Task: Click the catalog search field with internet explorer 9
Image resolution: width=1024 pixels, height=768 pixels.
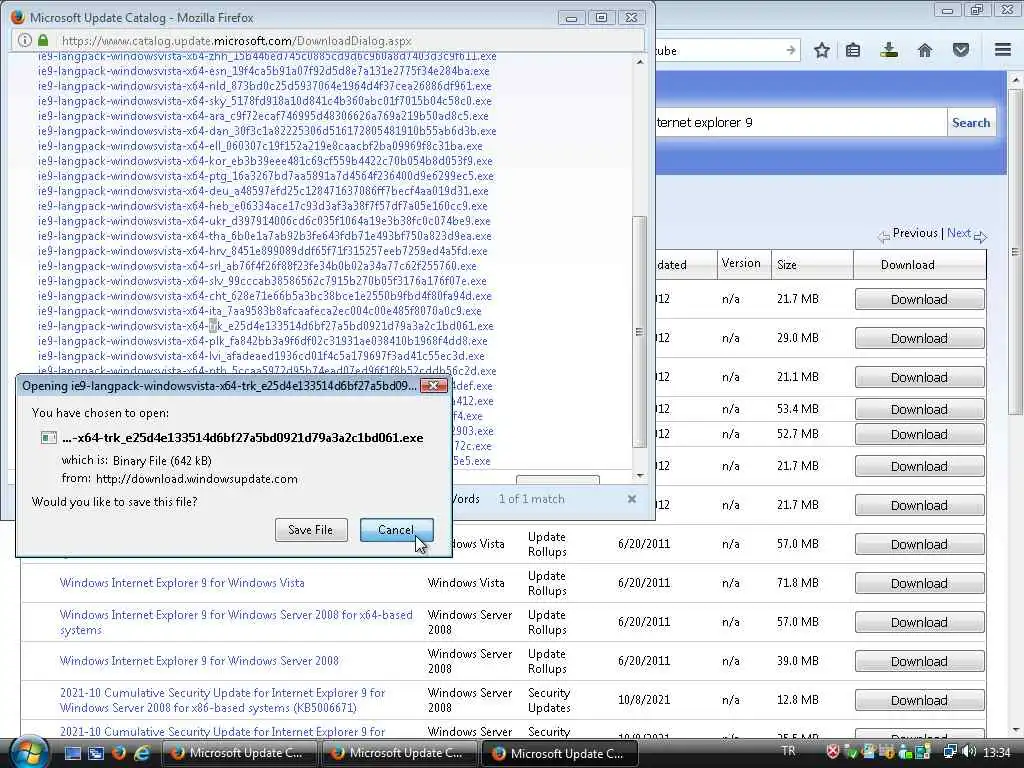Action: pos(801,123)
